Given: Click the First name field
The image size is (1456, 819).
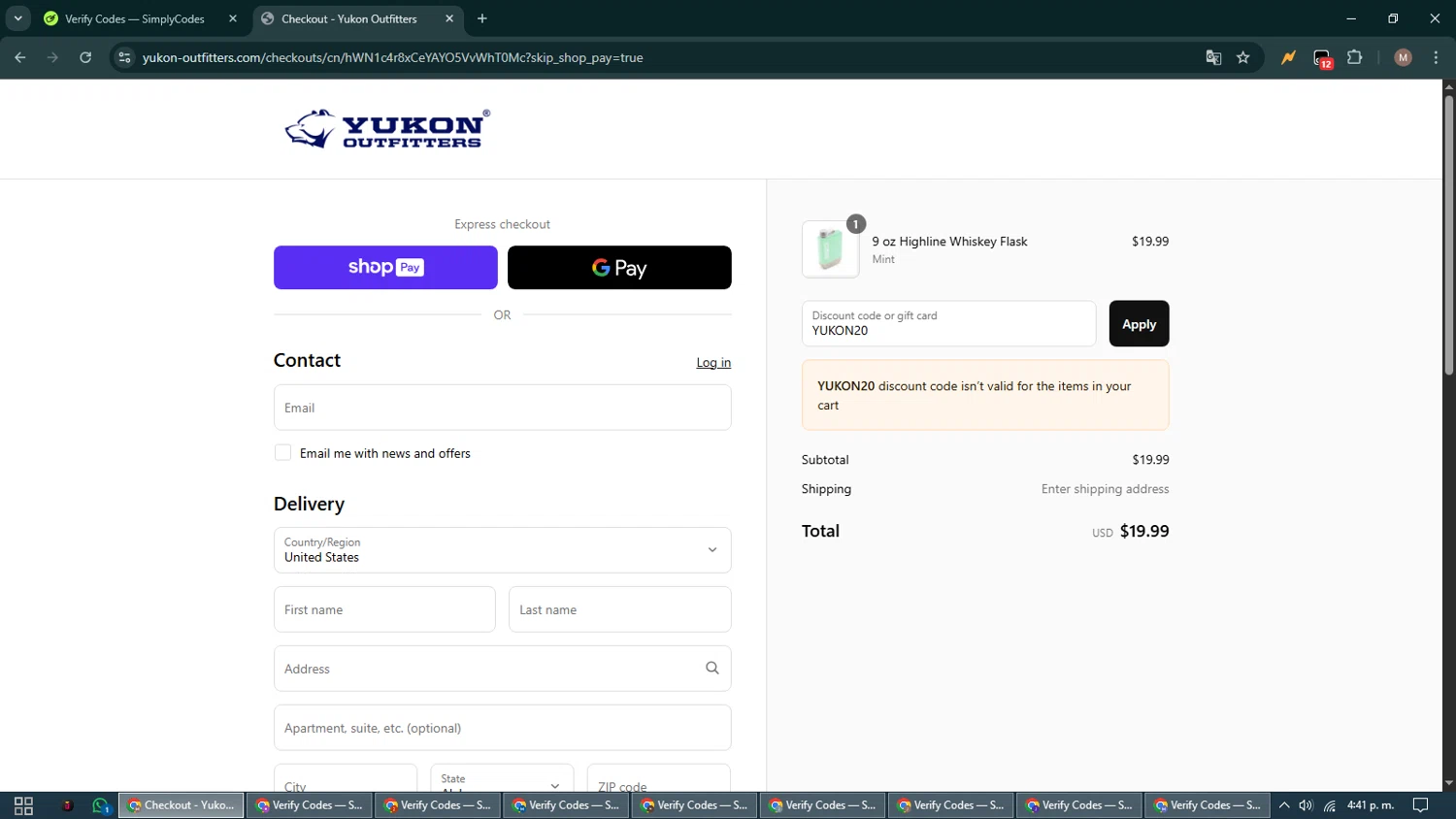Looking at the screenshot, I should click(384, 609).
